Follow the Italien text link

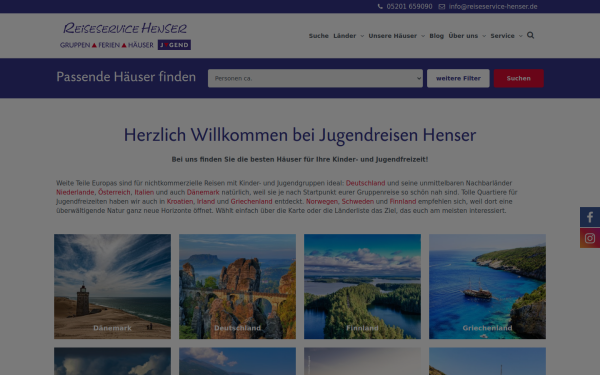(x=144, y=192)
